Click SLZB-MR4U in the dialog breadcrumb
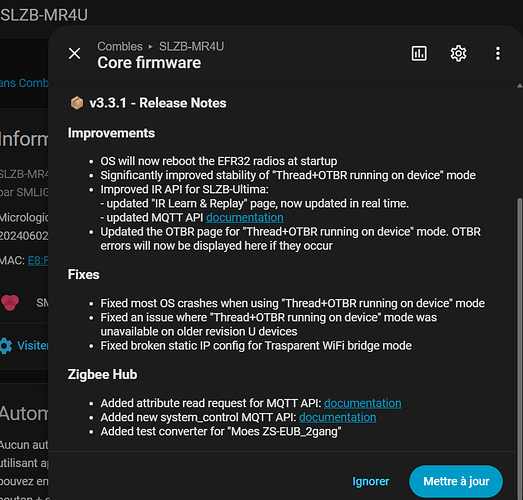The width and height of the screenshot is (523, 500). coord(191,46)
